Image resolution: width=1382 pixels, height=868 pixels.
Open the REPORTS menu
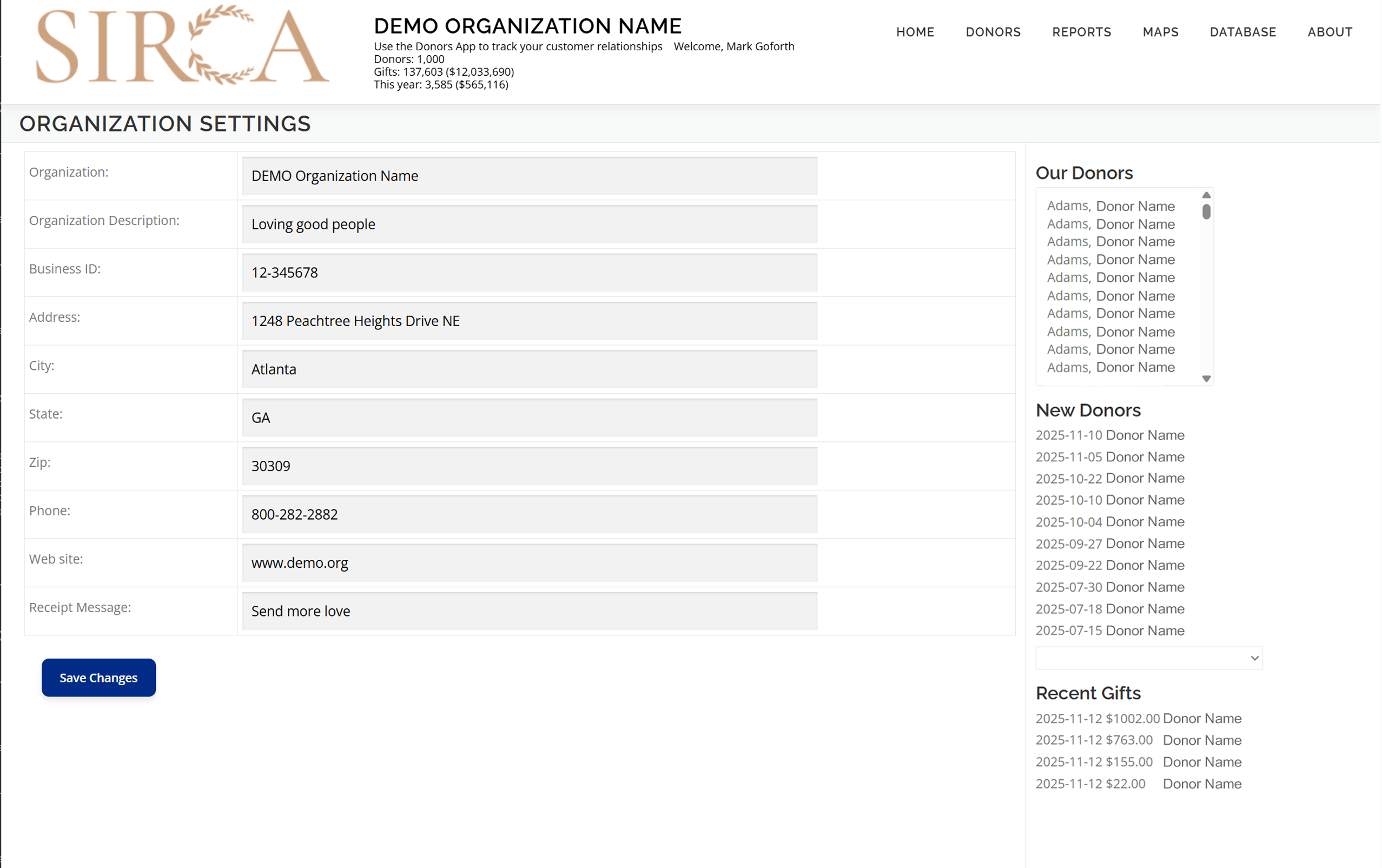coord(1081,32)
